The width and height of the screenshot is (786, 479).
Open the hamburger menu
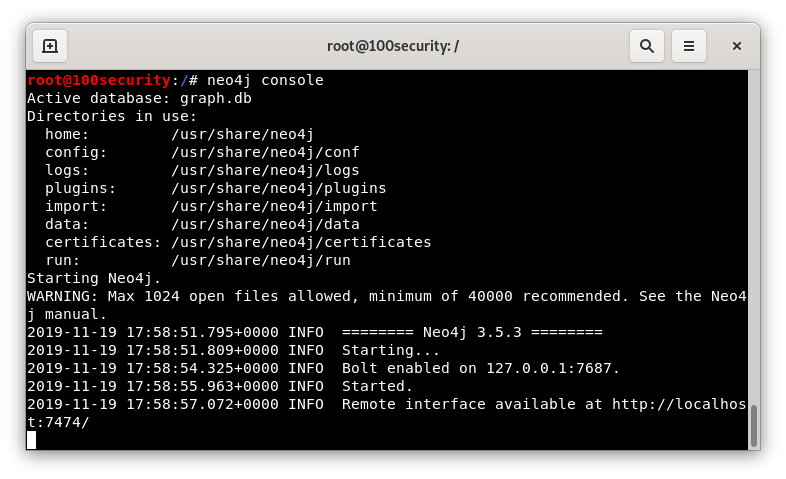[x=689, y=46]
